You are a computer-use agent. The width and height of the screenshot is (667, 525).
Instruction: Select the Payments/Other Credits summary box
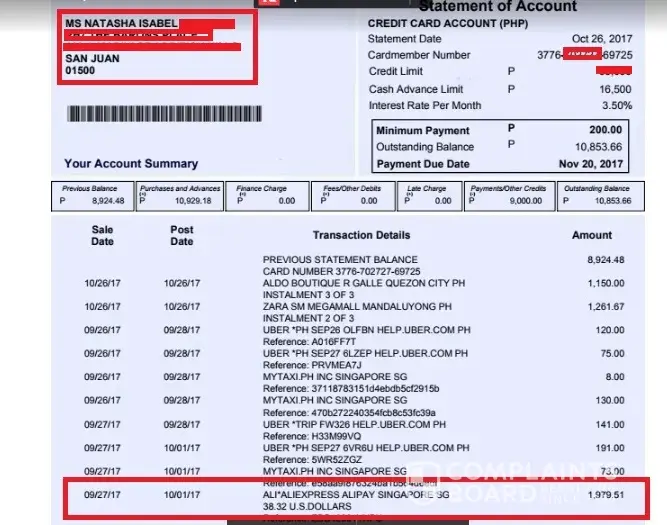(x=509, y=196)
